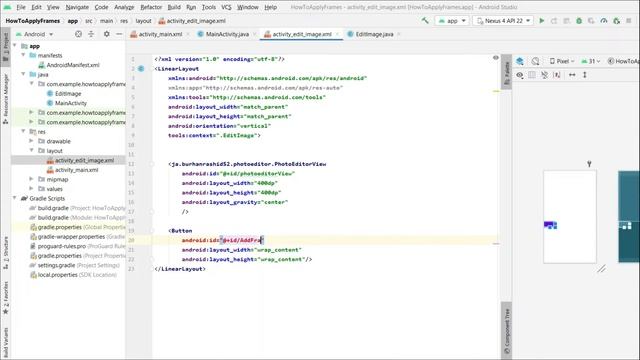Click the Run with Coverage icon
Screen dimensions: 640x360
[x=591, y=20]
